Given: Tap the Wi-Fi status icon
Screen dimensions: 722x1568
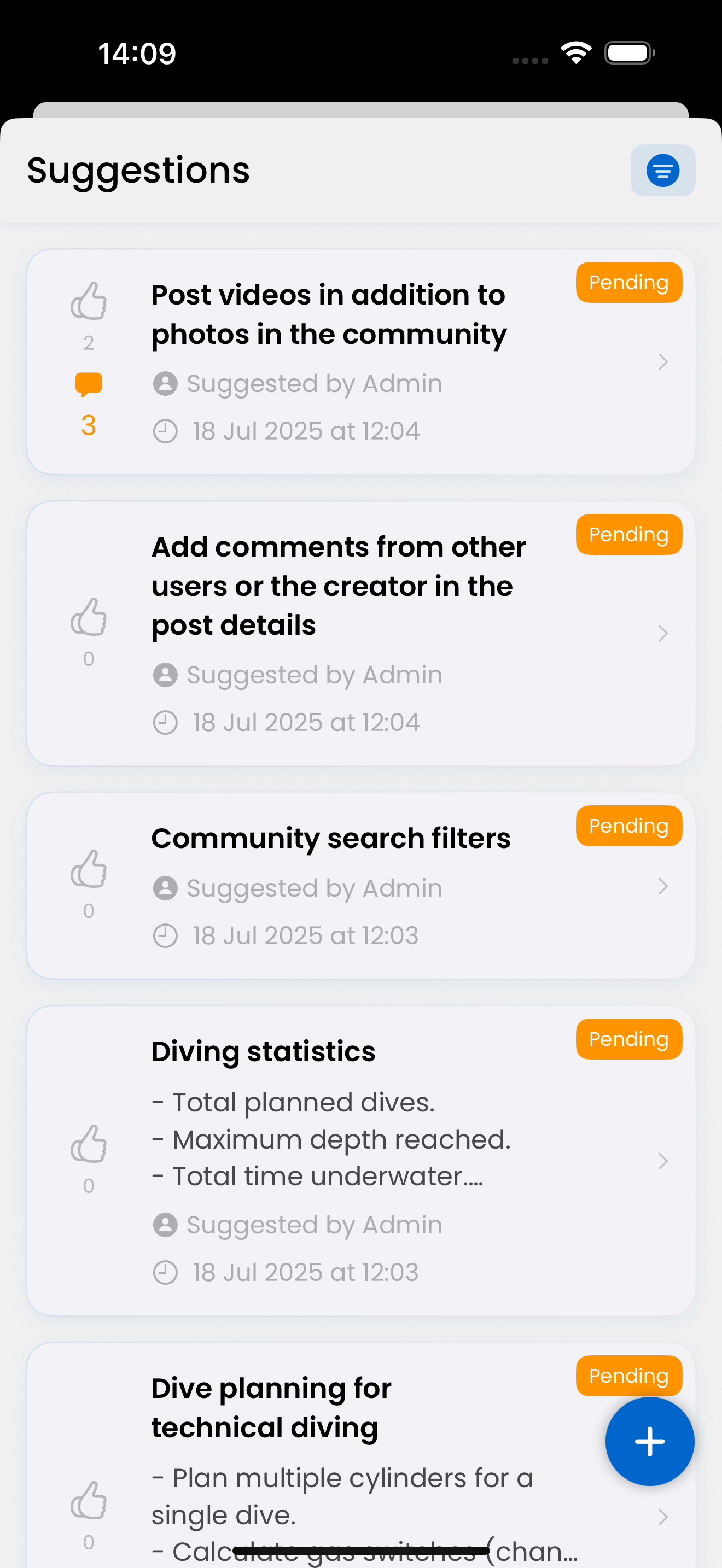Looking at the screenshot, I should pyautogui.click(x=576, y=52).
